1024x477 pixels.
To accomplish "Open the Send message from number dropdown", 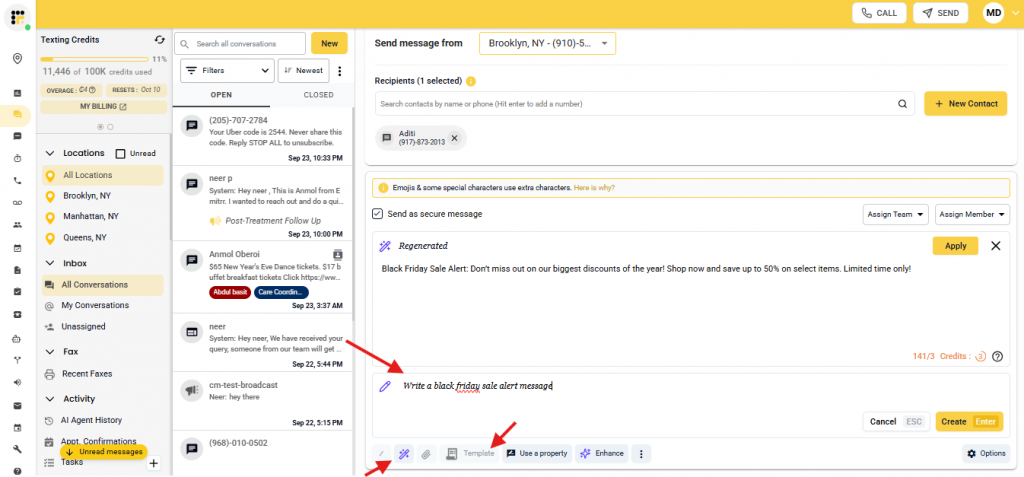I will pyautogui.click(x=547, y=43).
